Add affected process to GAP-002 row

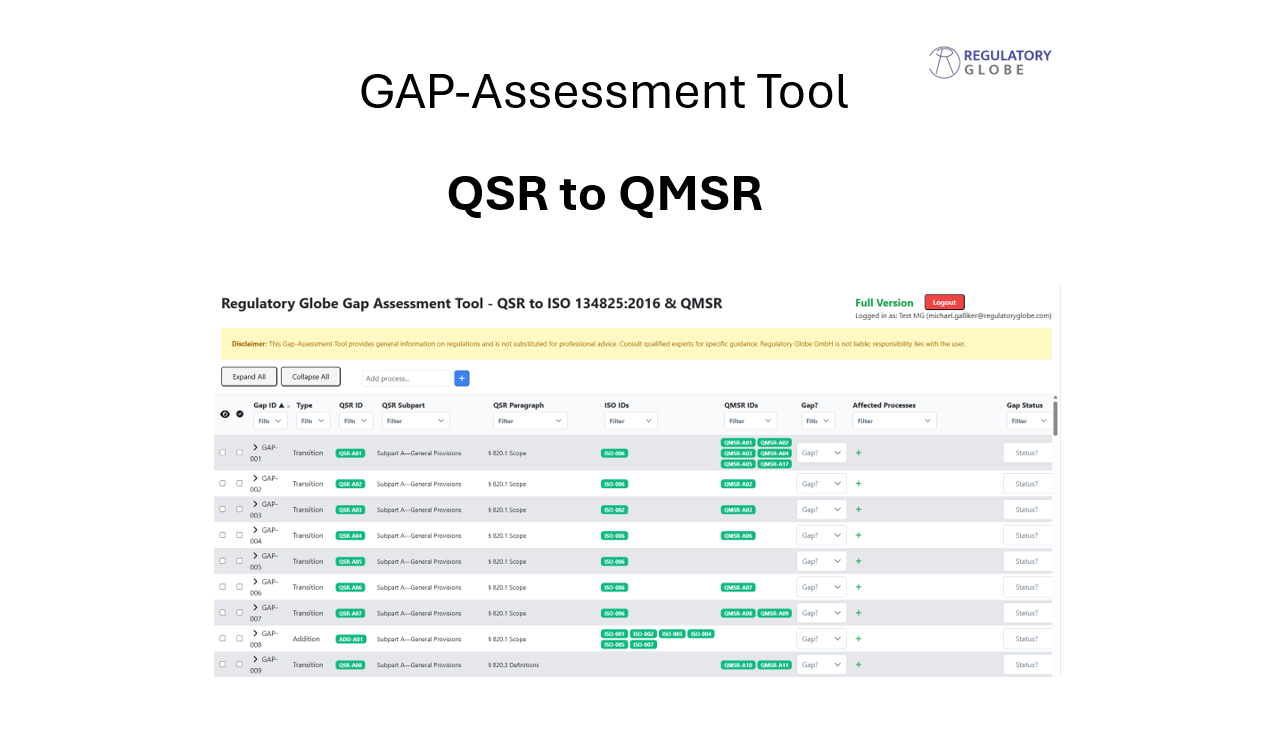[x=858, y=484]
